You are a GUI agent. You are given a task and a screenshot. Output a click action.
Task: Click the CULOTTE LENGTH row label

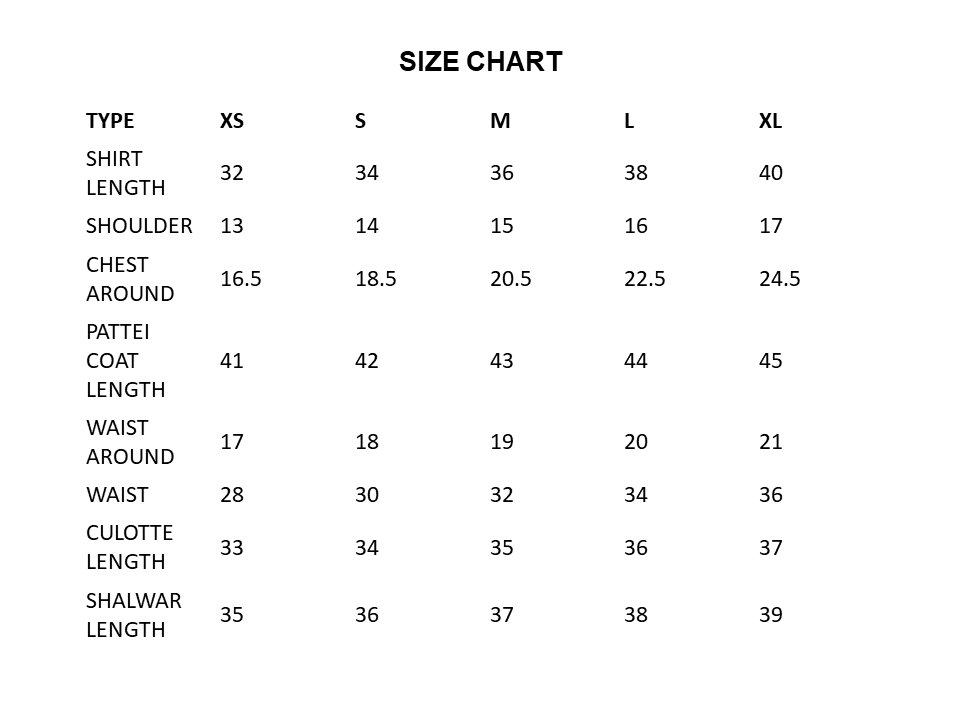pos(129,547)
